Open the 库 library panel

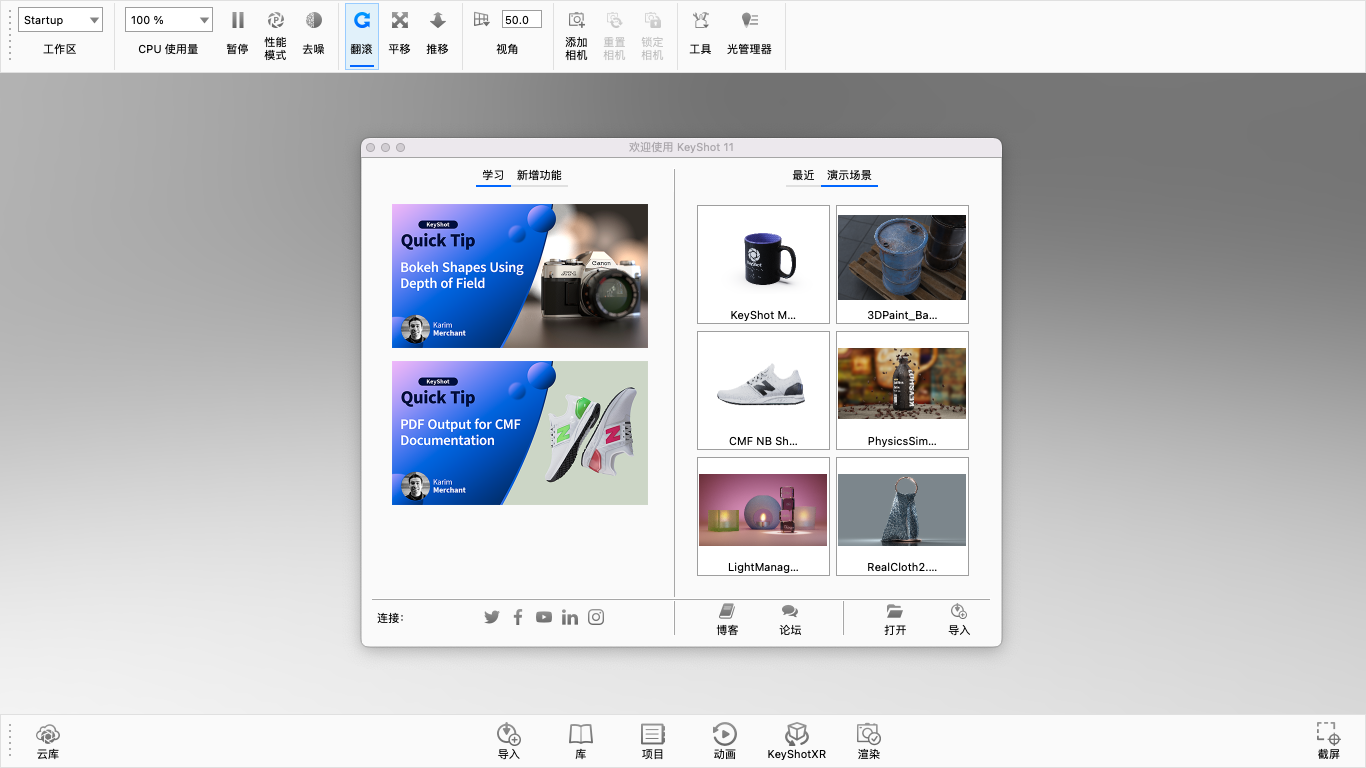tap(581, 740)
